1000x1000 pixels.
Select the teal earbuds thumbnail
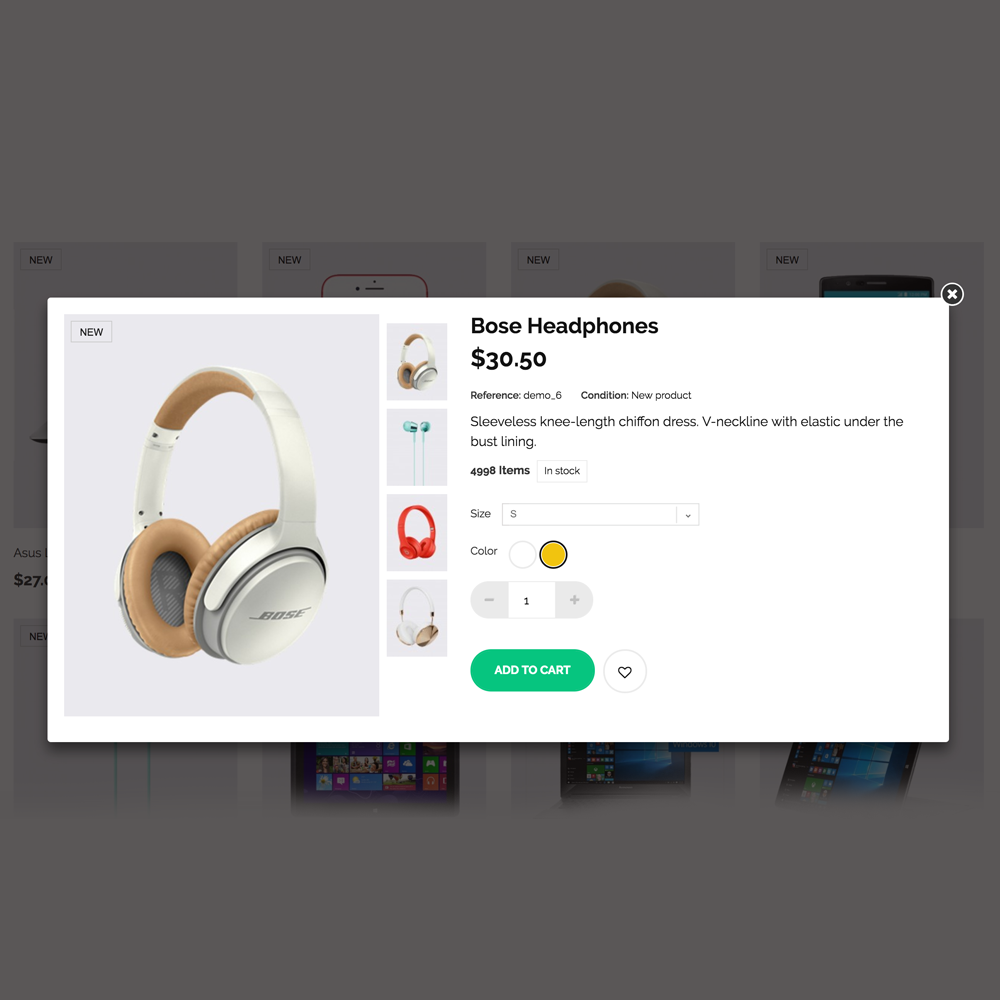coord(416,447)
